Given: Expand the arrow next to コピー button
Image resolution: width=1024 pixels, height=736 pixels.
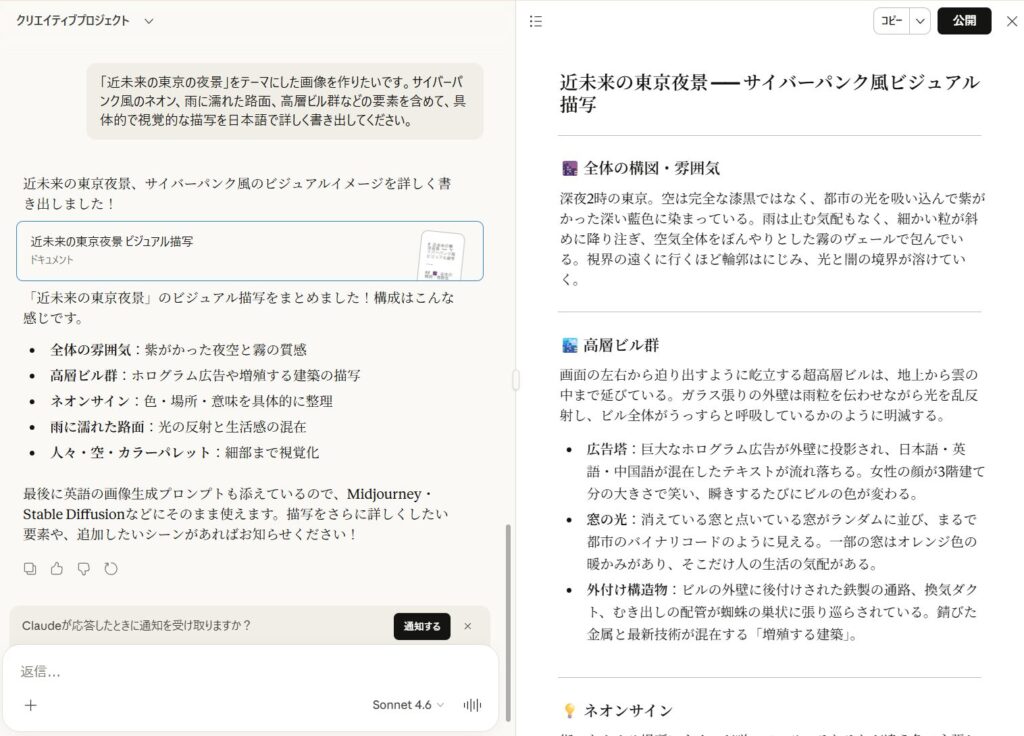Looking at the screenshot, I should pos(920,21).
